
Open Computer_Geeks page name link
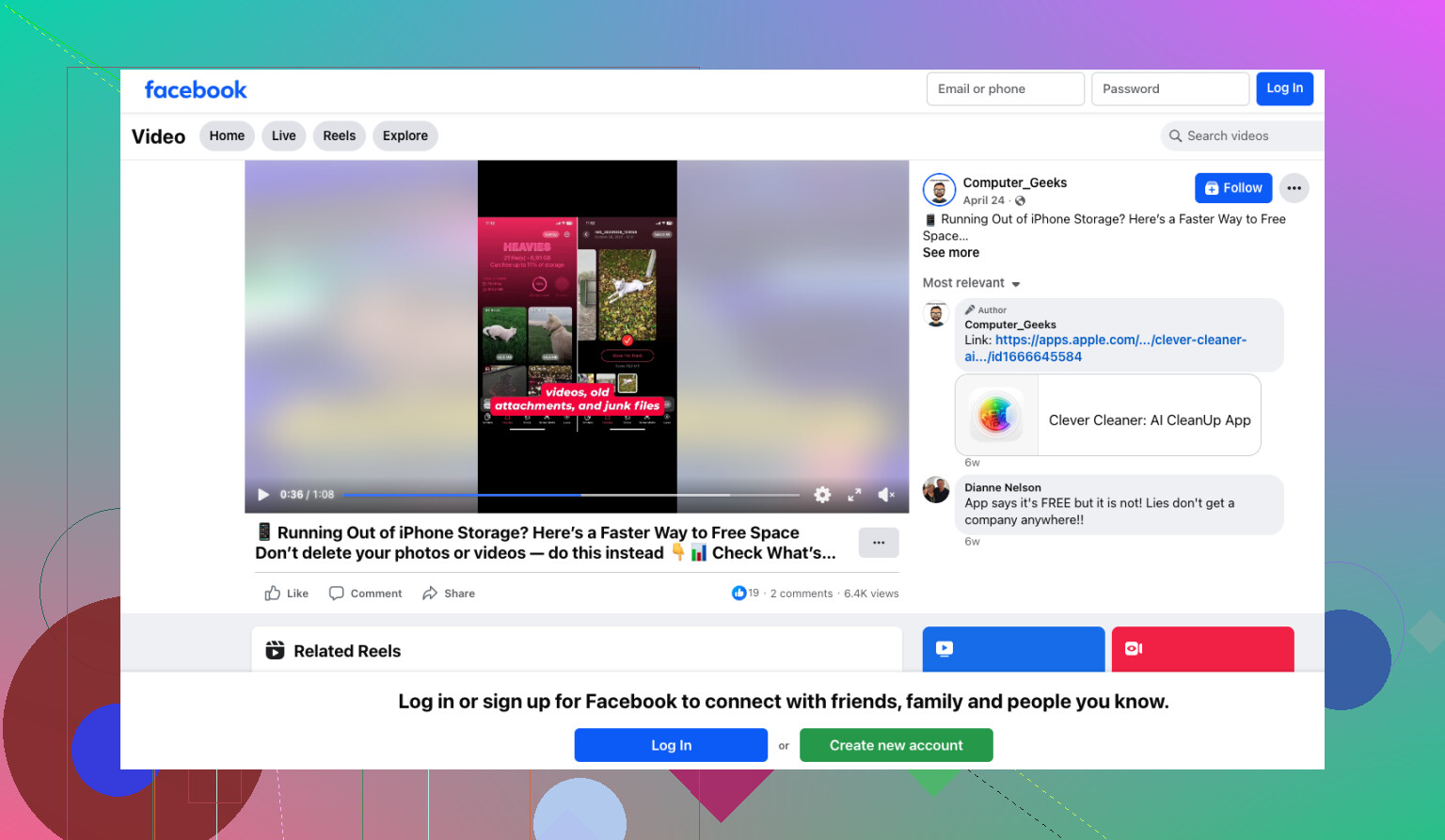pyautogui.click(x=1014, y=182)
